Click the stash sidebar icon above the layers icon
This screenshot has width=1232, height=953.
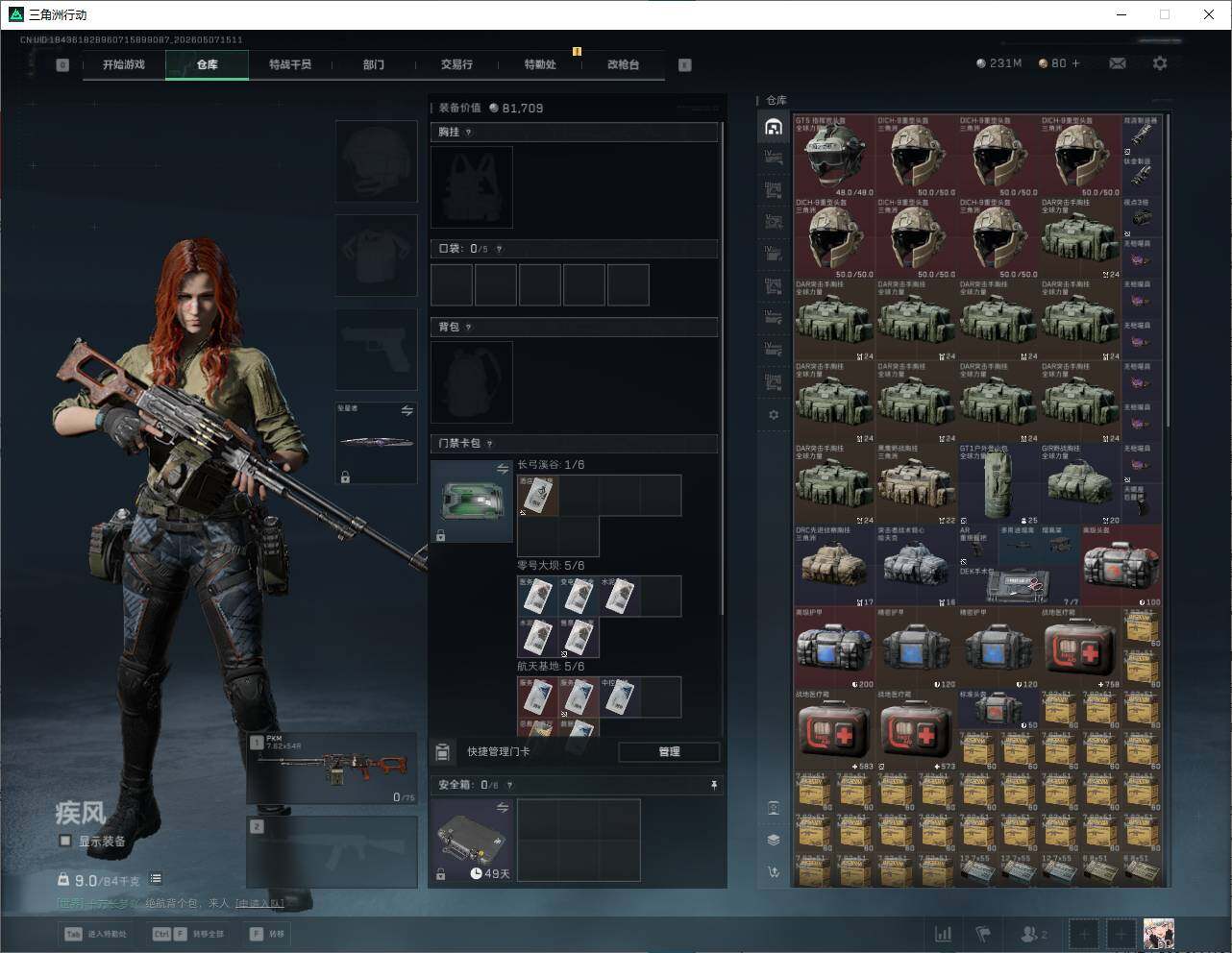774,808
